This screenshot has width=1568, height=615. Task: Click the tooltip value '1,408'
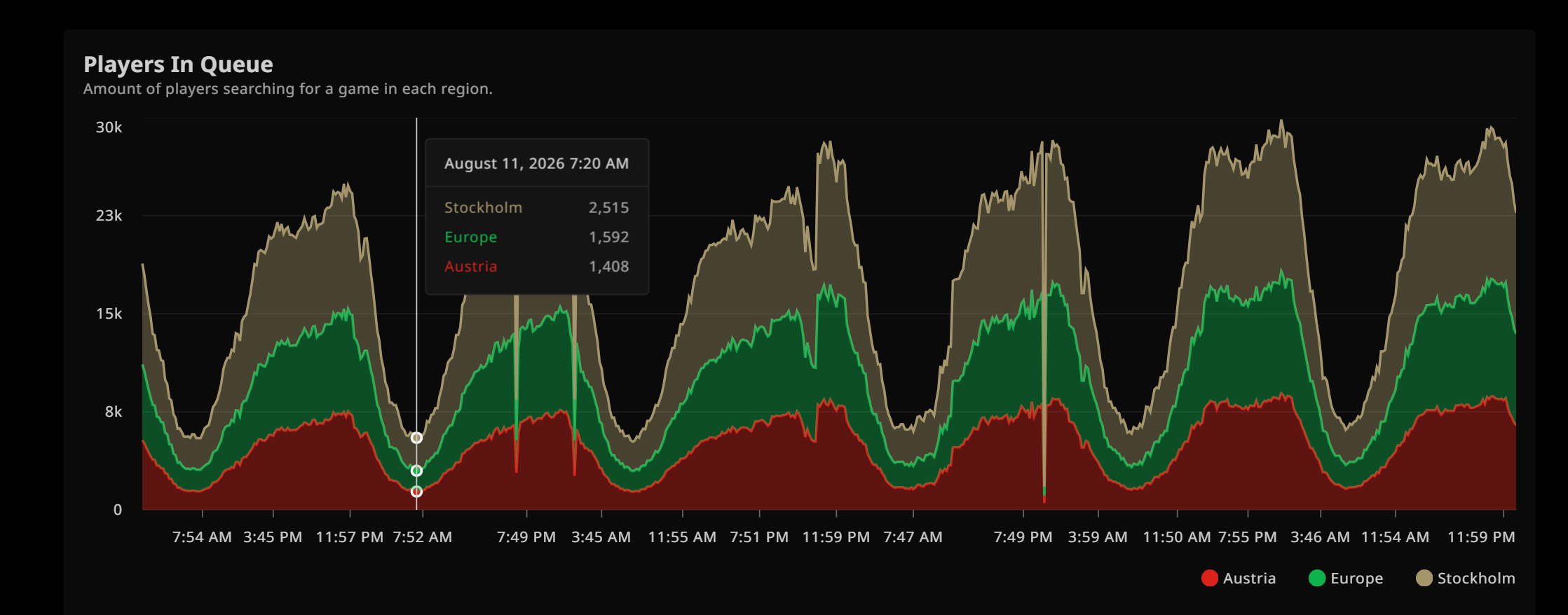pyautogui.click(x=608, y=266)
